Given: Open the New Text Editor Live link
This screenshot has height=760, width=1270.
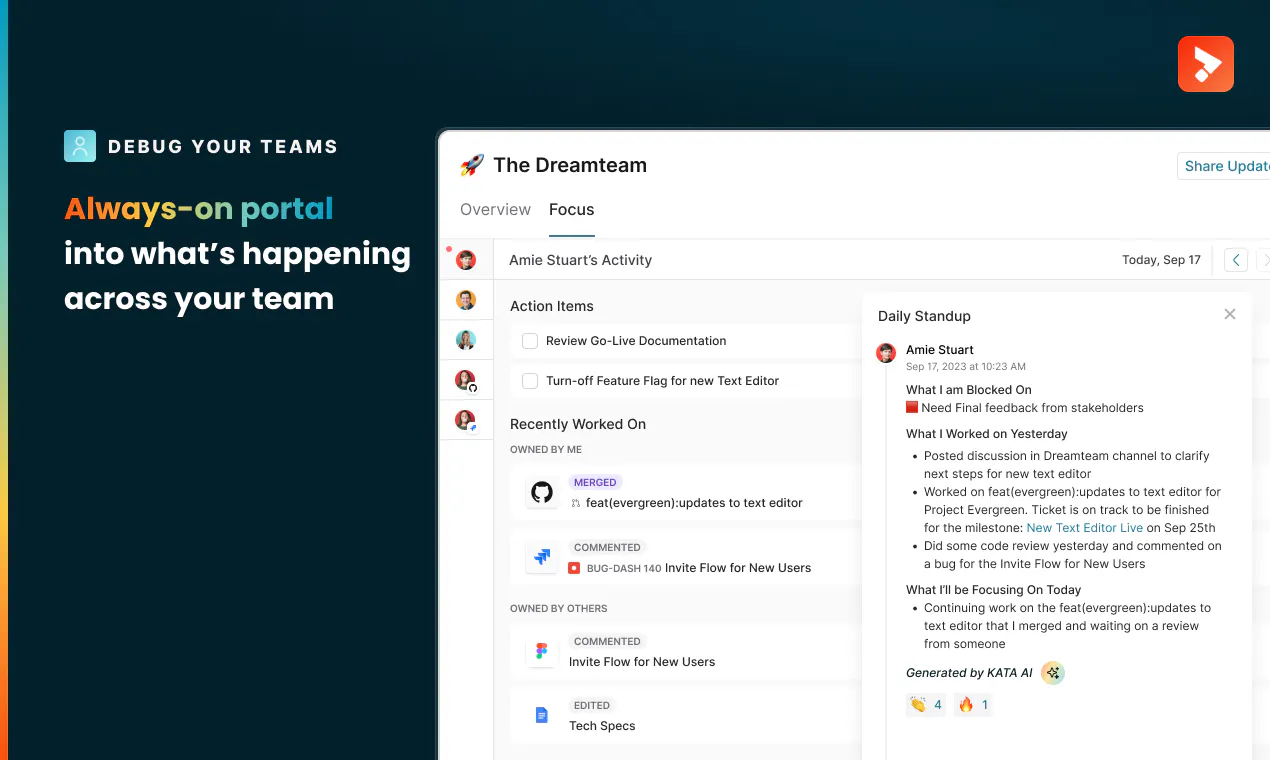Looking at the screenshot, I should 1084,528.
